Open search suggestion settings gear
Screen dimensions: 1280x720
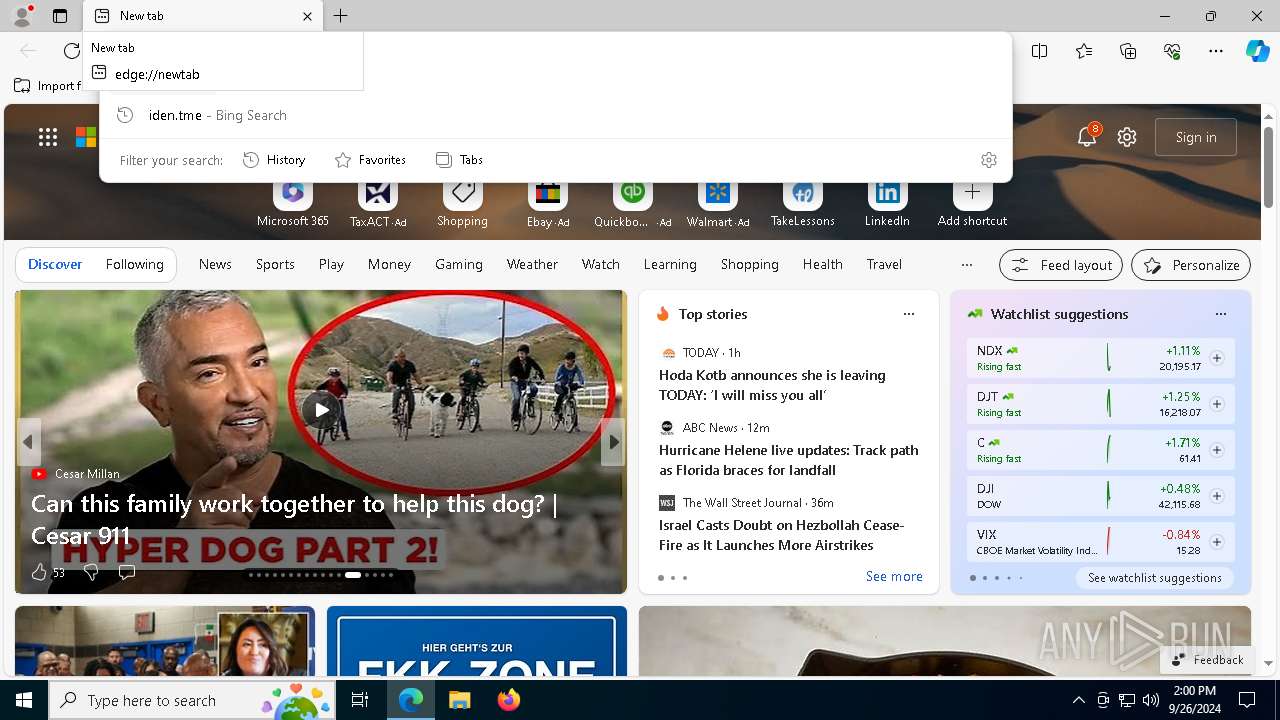[989, 160]
